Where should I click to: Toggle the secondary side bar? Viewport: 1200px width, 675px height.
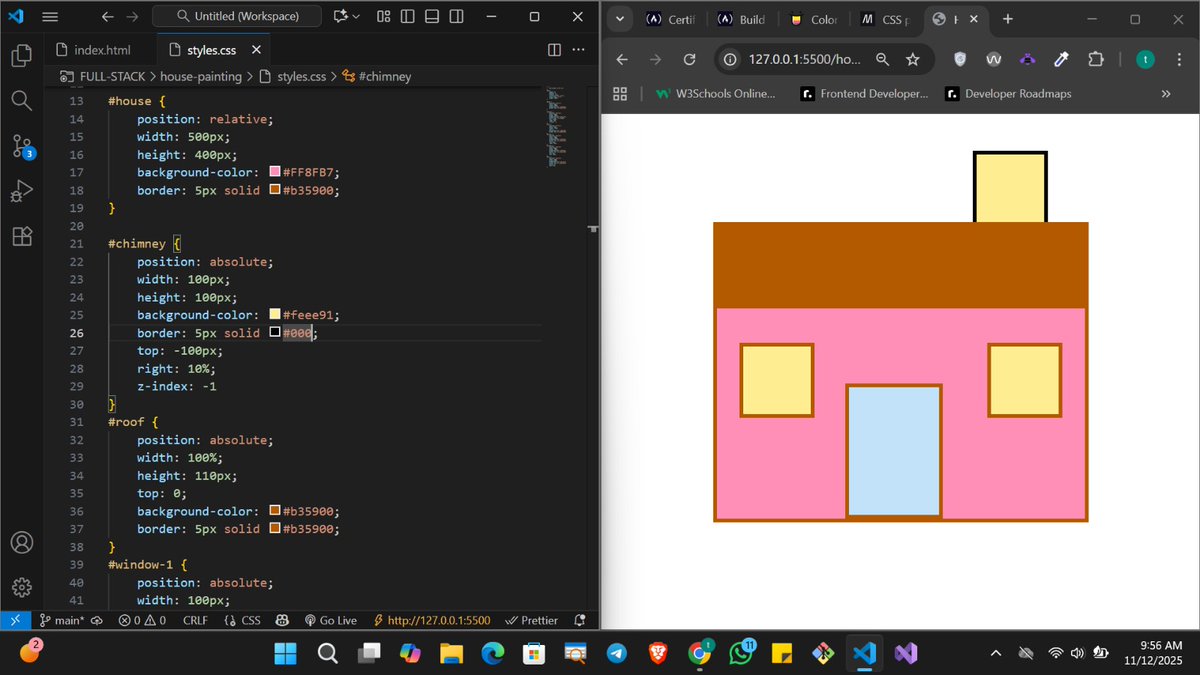[x=456, y=17]
